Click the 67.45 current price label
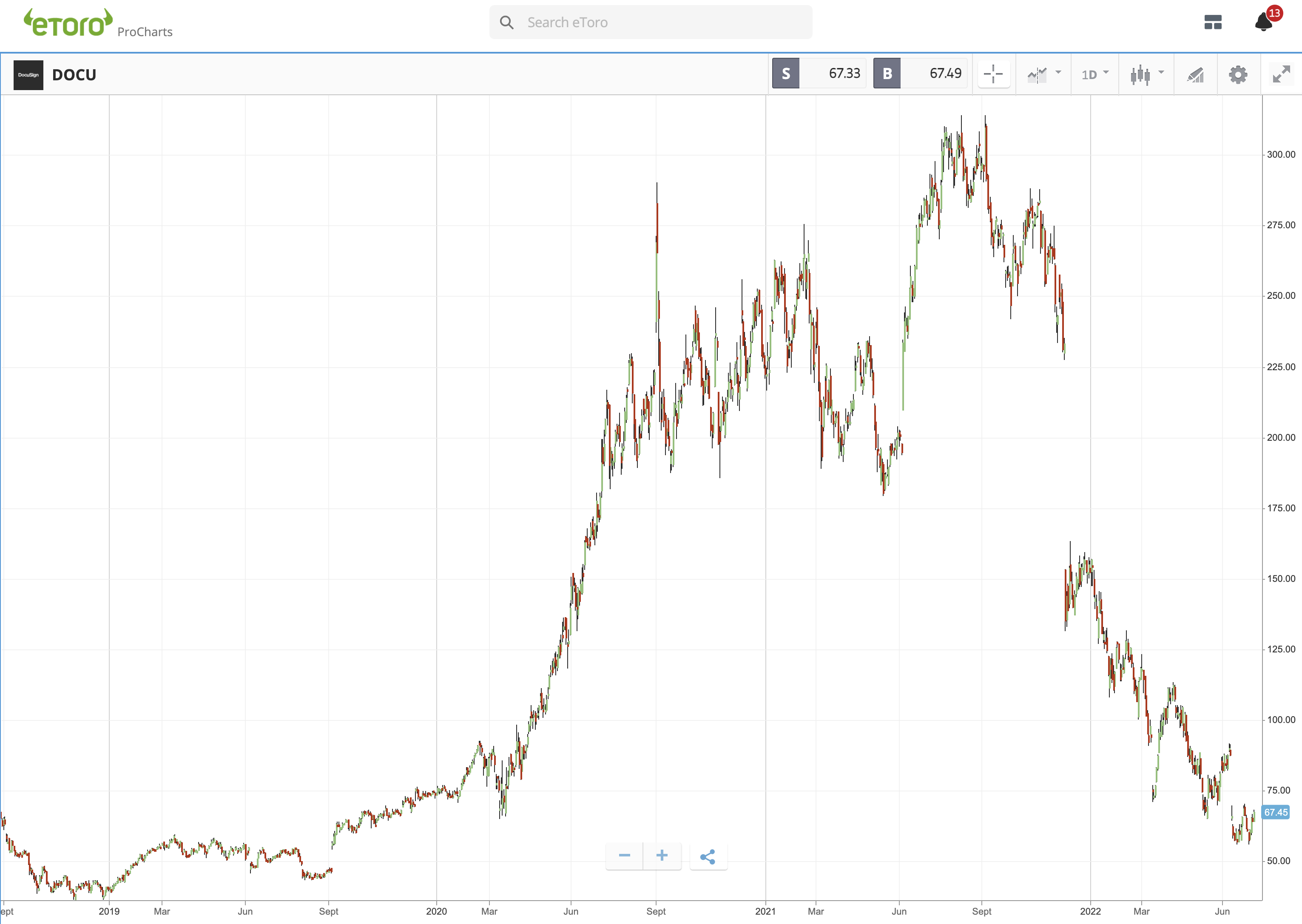Image resolution: width=1302 pixels, height=924 pixels. point(1275,813)
